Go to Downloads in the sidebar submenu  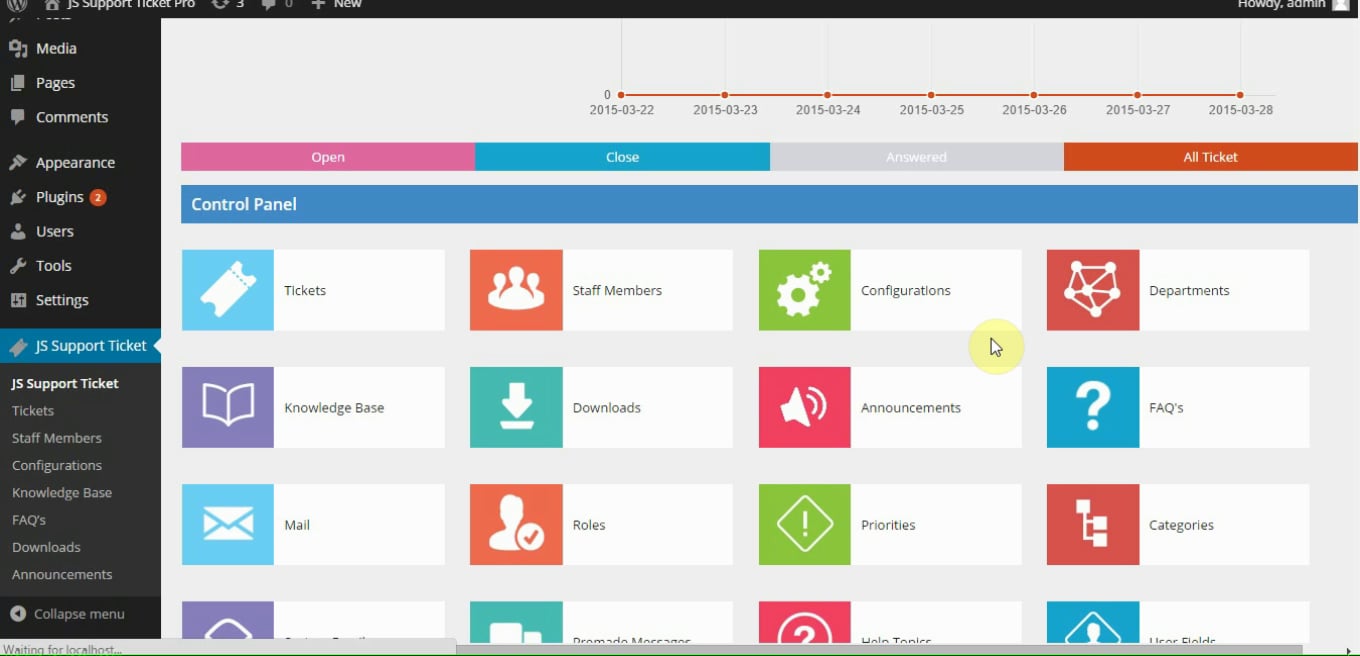click(46, 547)
